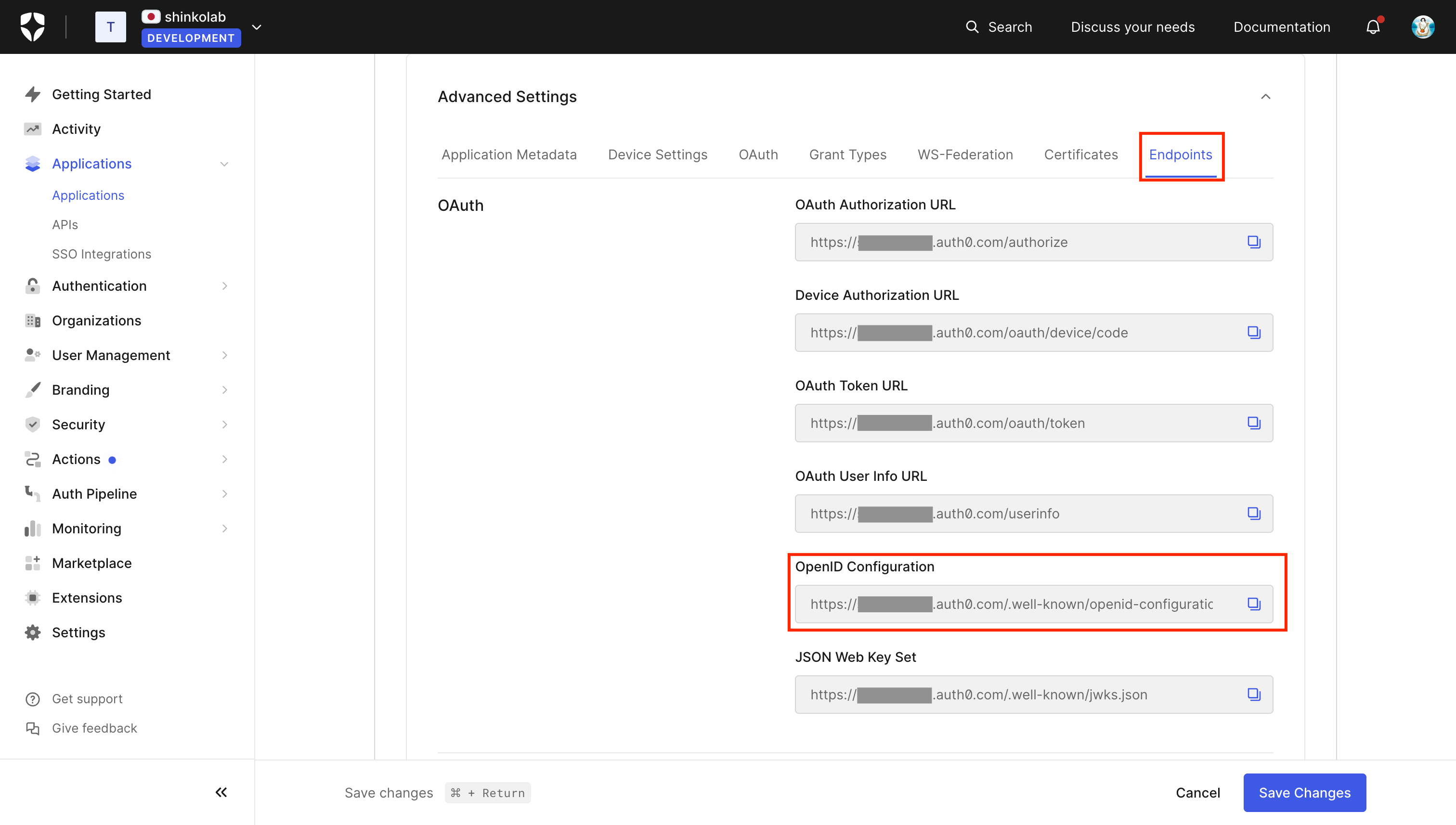Open the Security shield icon
Image resolution: width=1456 pixels, height=825 pixels.
pyautogui.click(x=32, y=424)
